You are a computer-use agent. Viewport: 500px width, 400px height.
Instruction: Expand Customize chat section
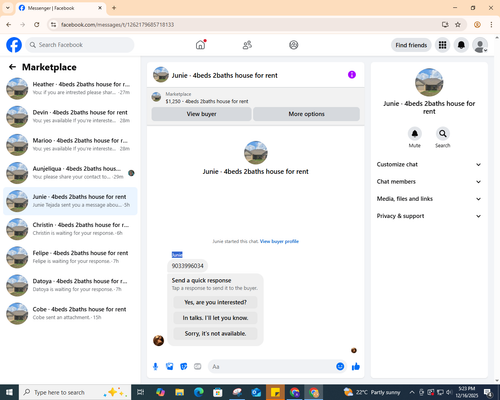tap(429, 164)
